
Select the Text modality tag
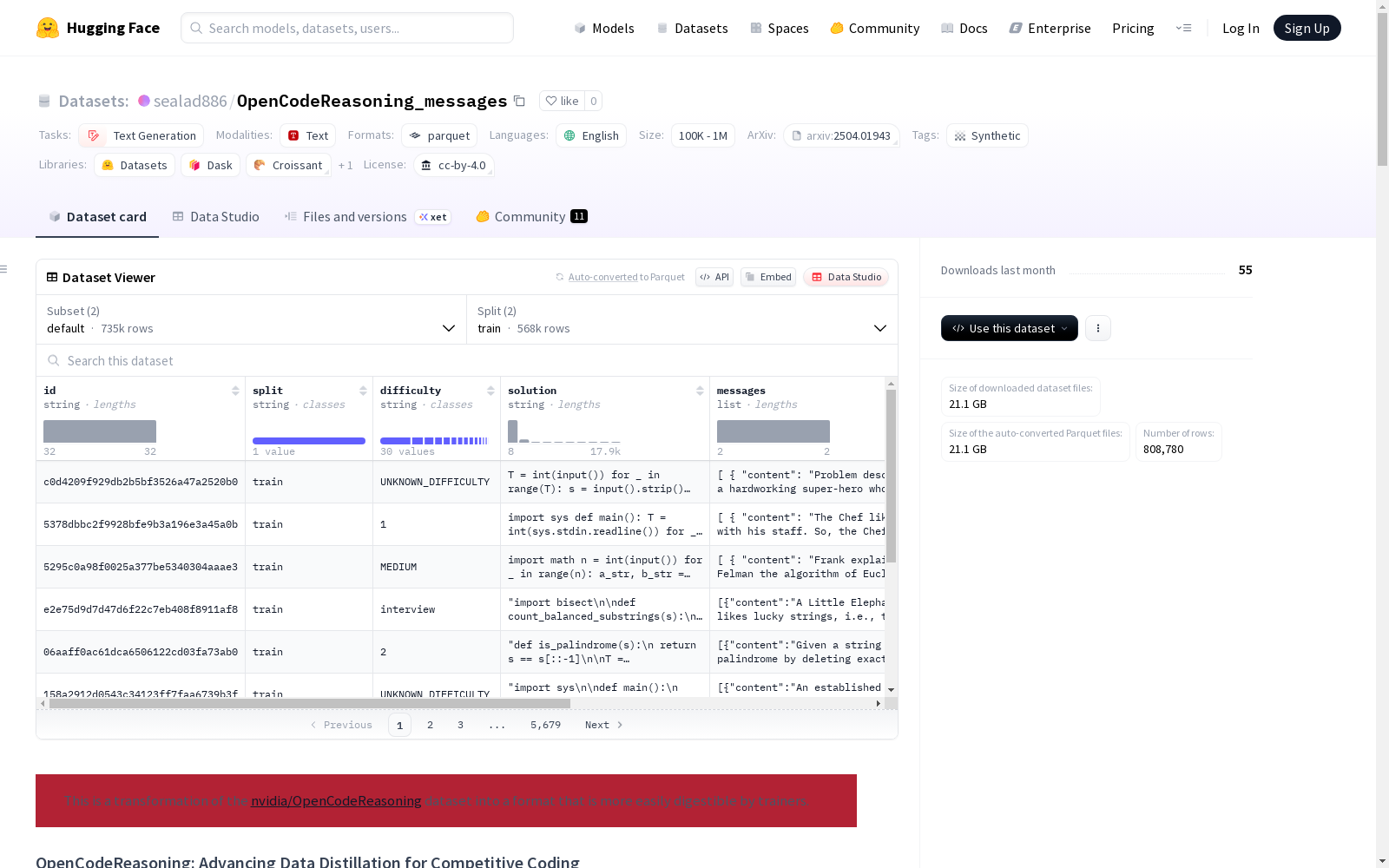click(x=307, y=135)
